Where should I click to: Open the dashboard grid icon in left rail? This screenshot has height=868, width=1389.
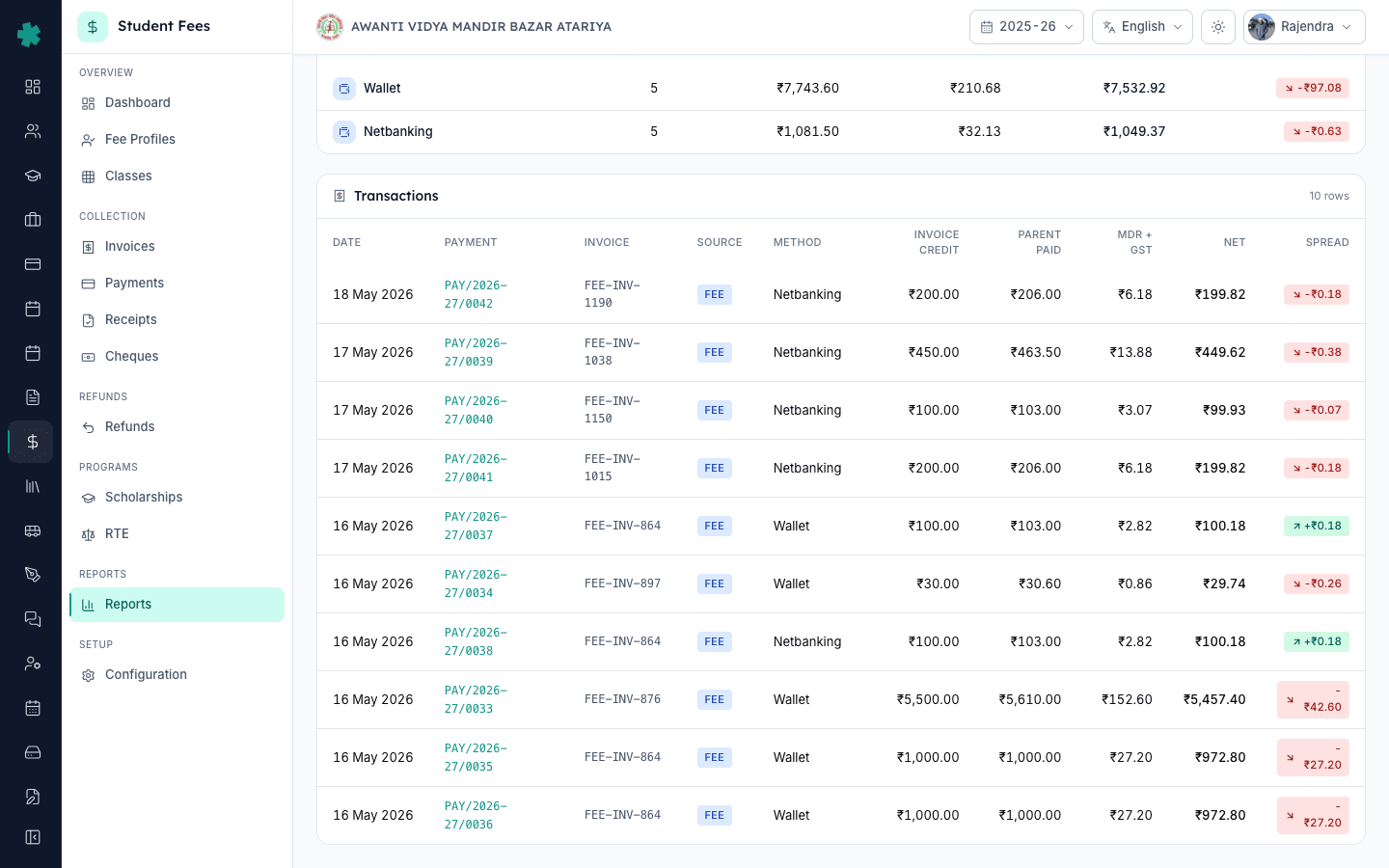tap(33, 87)
